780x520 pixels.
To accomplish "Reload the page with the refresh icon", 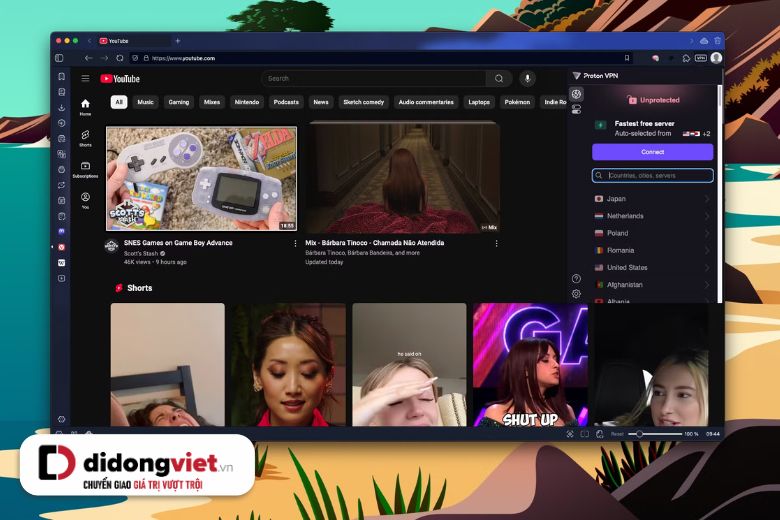I will coord(120,58).
